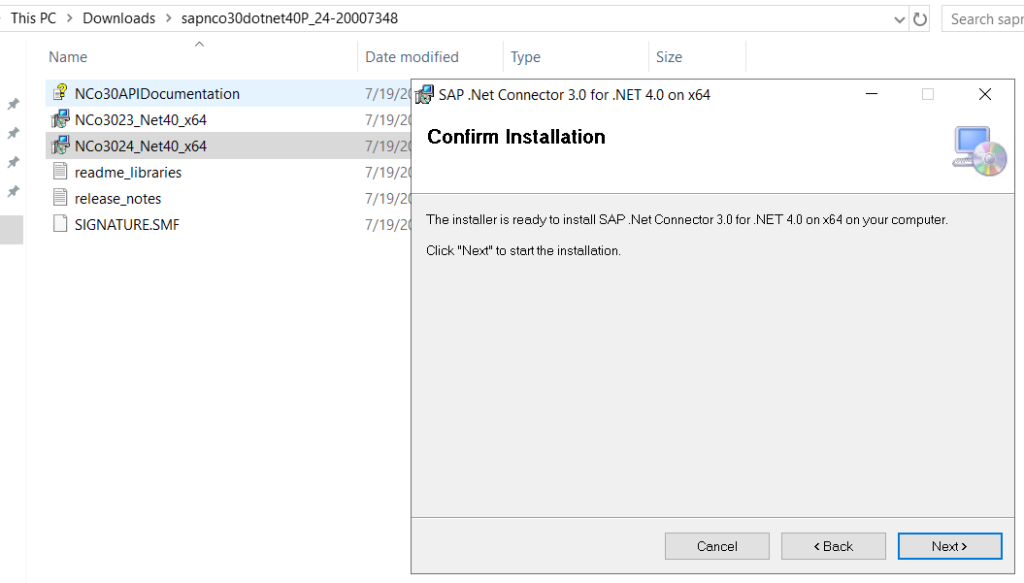Click the Search box in Explorer
Screen dimensions: 1024x583
point(983,19)
